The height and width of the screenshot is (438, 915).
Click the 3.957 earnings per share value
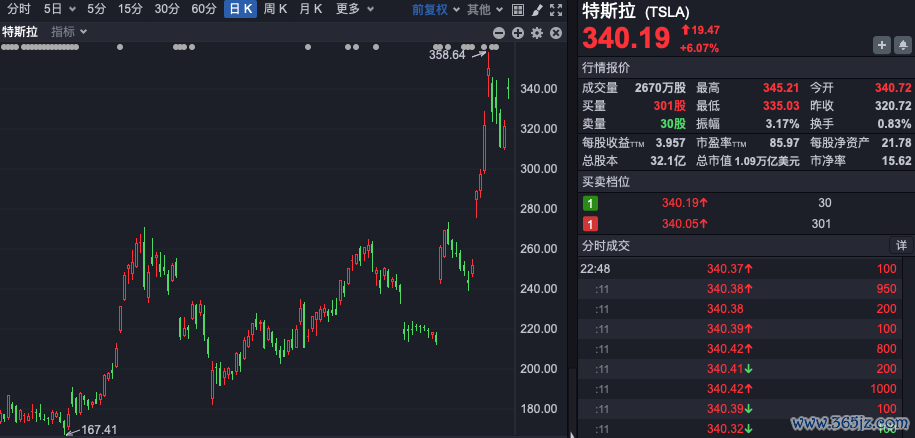(x=670, y=142)
